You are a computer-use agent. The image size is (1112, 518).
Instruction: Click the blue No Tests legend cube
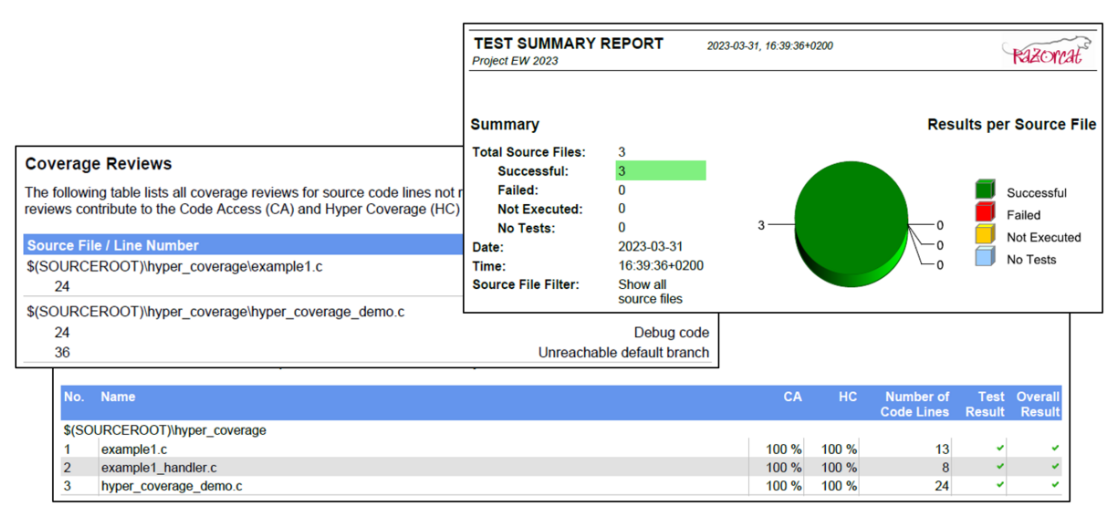985,258
